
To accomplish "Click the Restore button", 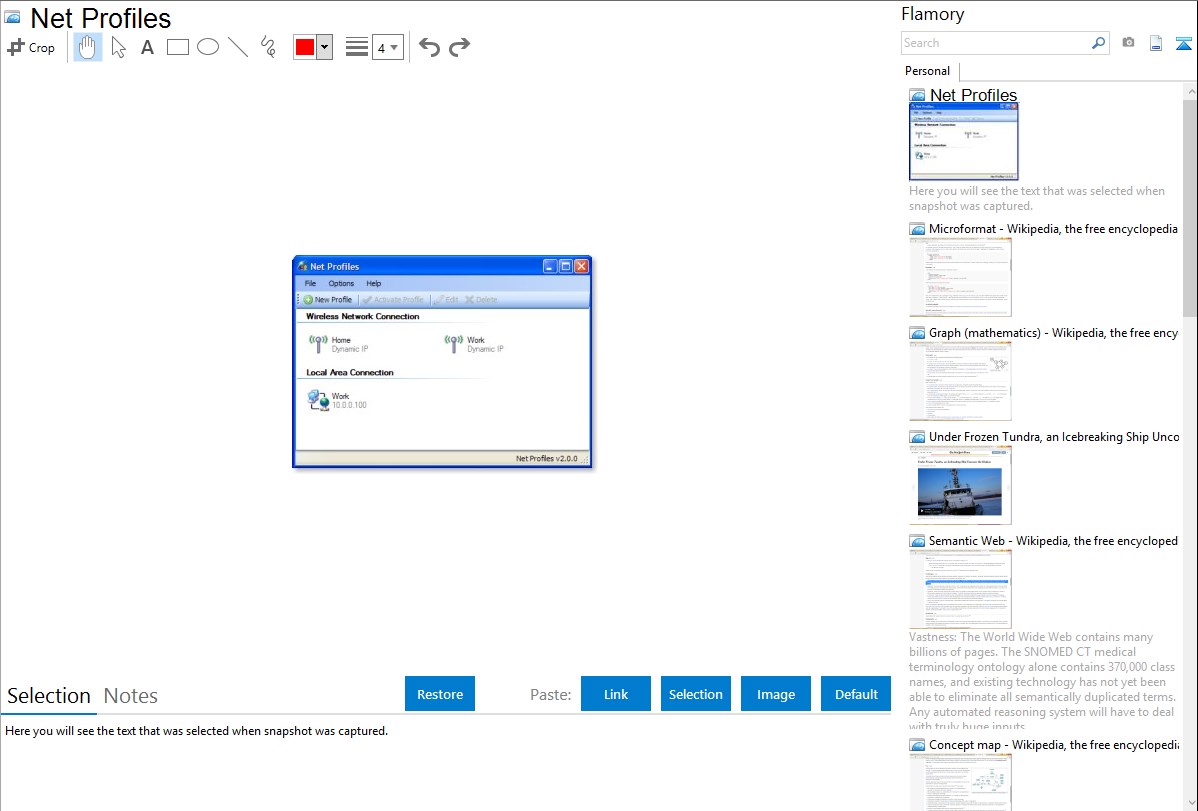I will coord(440,694).
